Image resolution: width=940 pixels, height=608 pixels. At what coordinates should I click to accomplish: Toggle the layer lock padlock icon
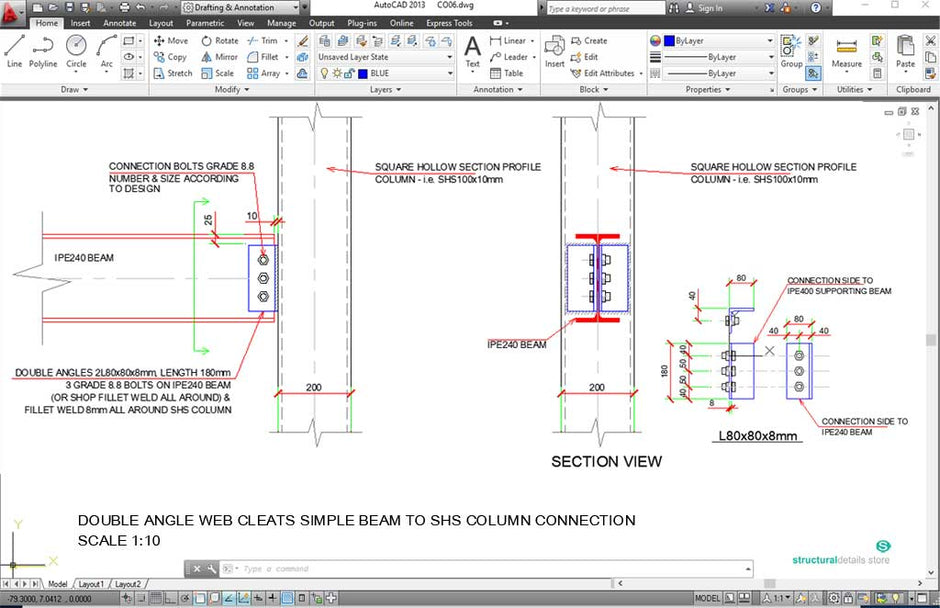(x=349, y=73)
